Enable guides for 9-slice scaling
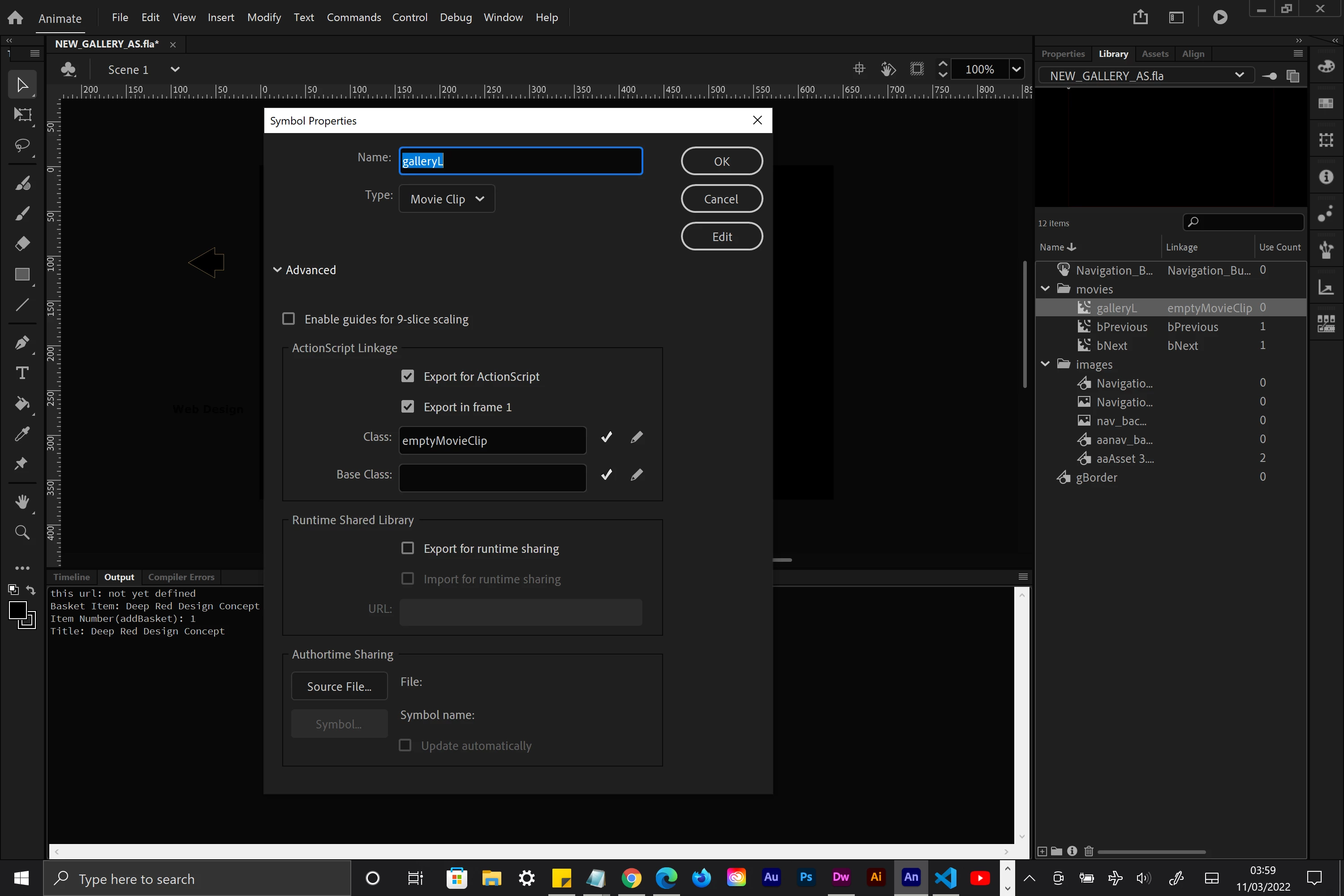This screenshot has height=896, width=1344. [289, 319]
